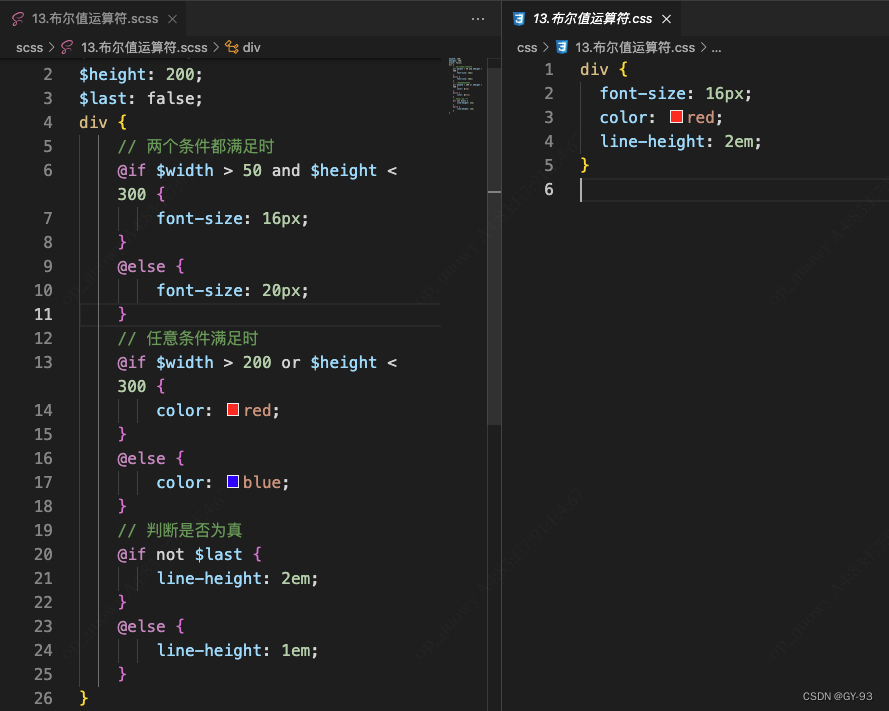Click 'line-height: 1em;' in scss editor

237,650
